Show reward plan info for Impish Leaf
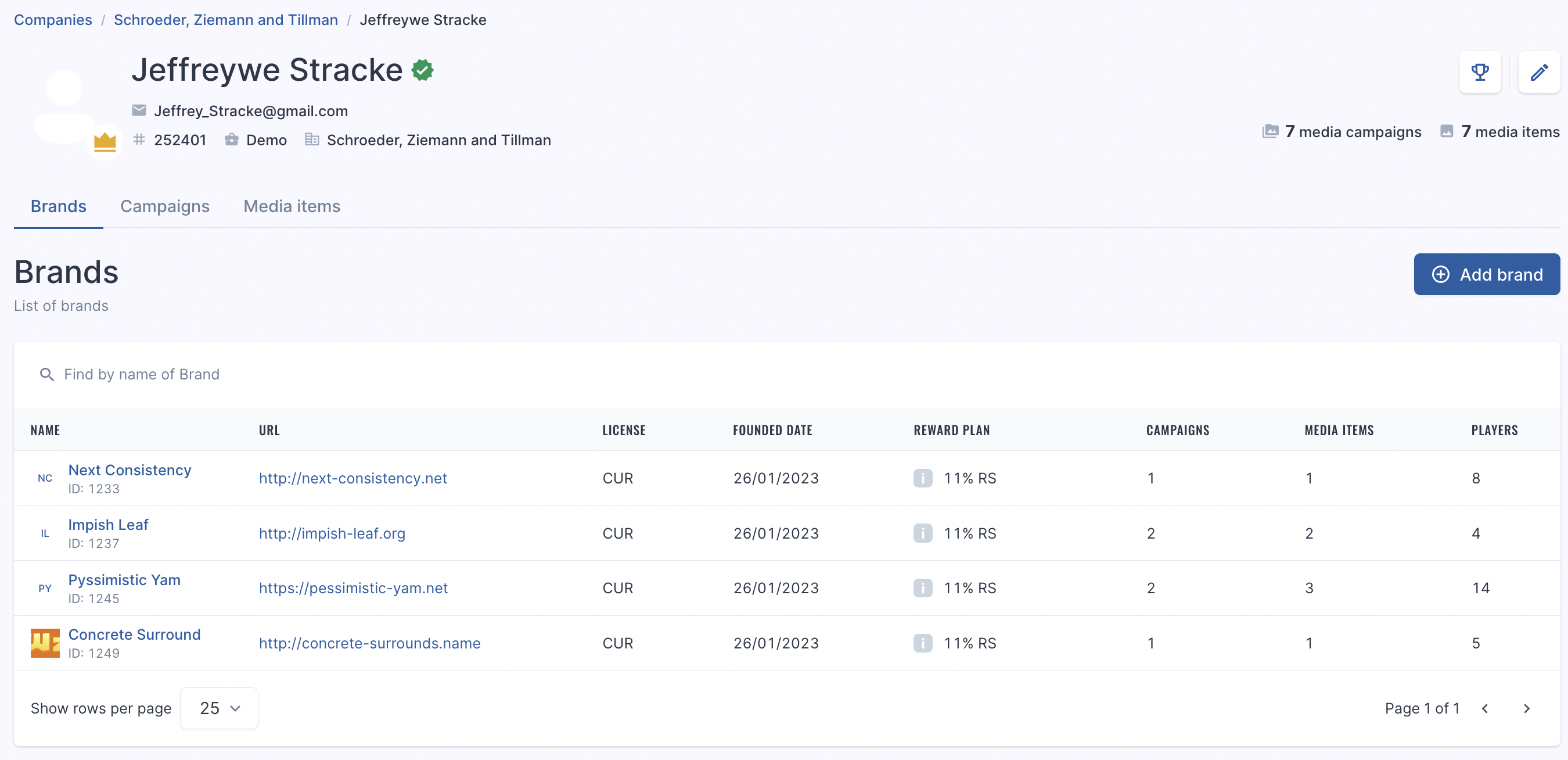1568x760 pixels. click(x=923, y=533)
